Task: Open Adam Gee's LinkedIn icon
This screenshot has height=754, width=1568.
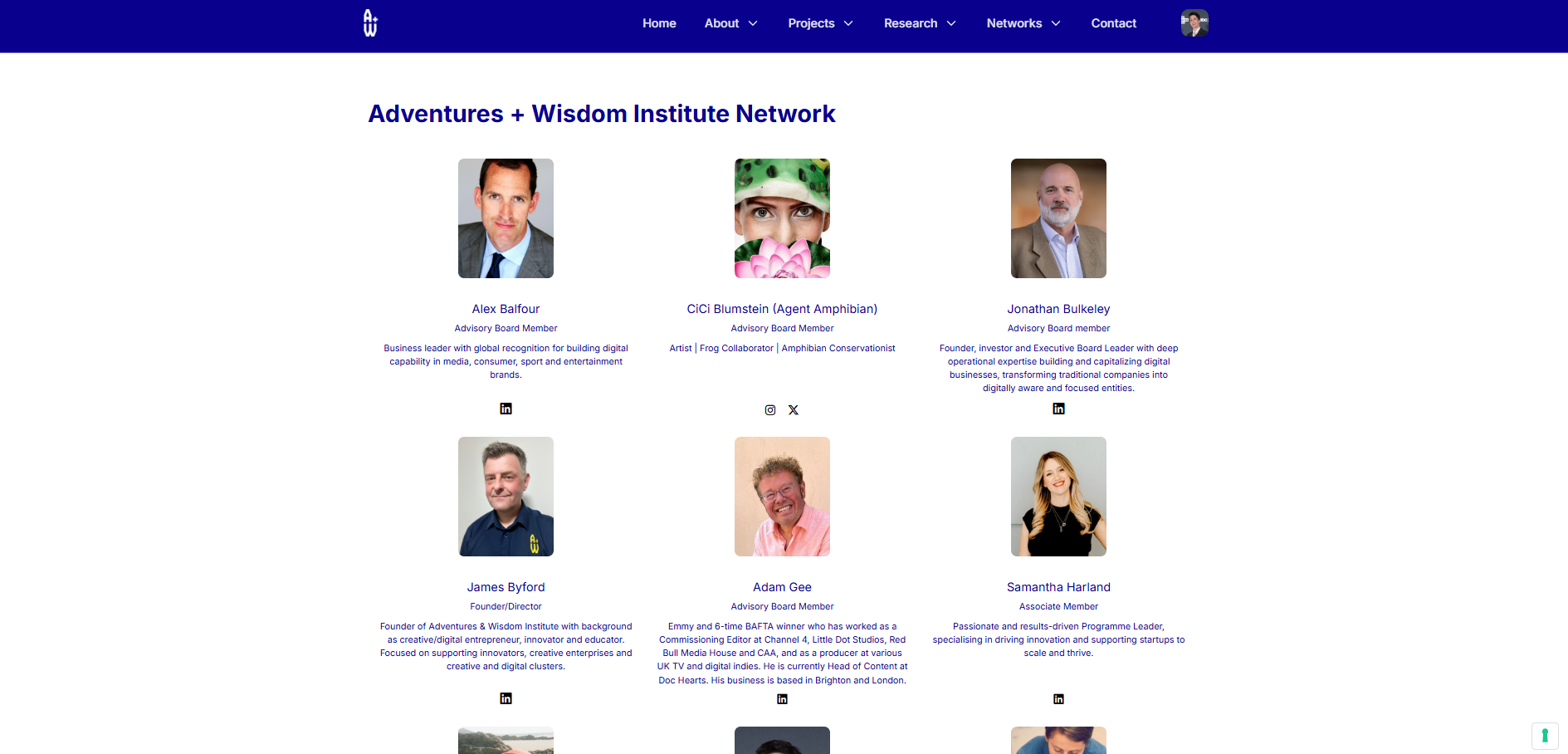Action: point(782,699)
